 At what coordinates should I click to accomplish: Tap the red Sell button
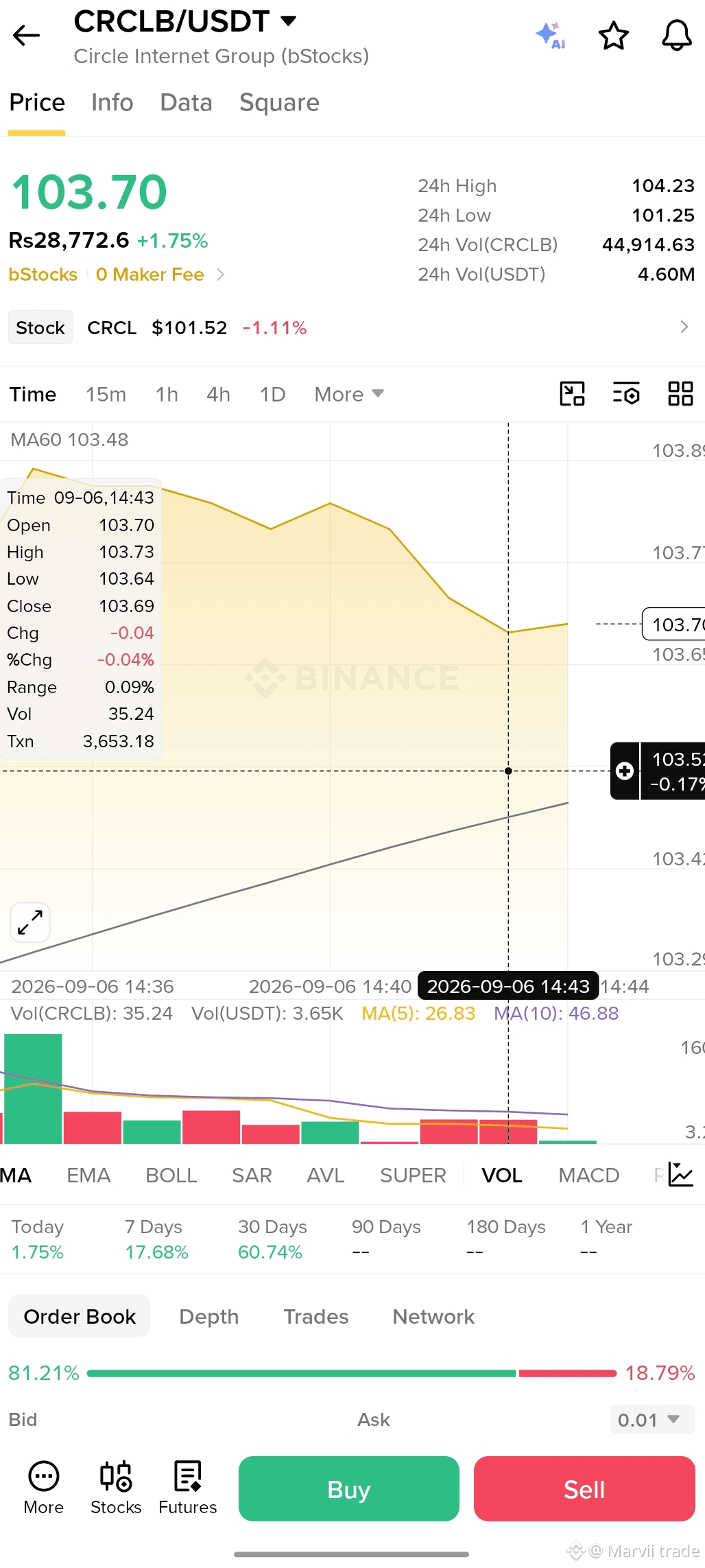(x=584, y=1488)
